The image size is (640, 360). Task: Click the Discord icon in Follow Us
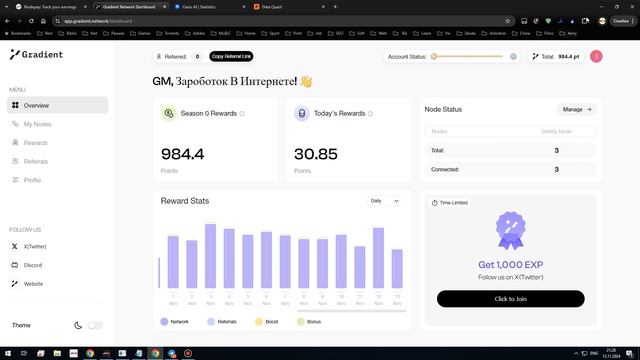15,265
